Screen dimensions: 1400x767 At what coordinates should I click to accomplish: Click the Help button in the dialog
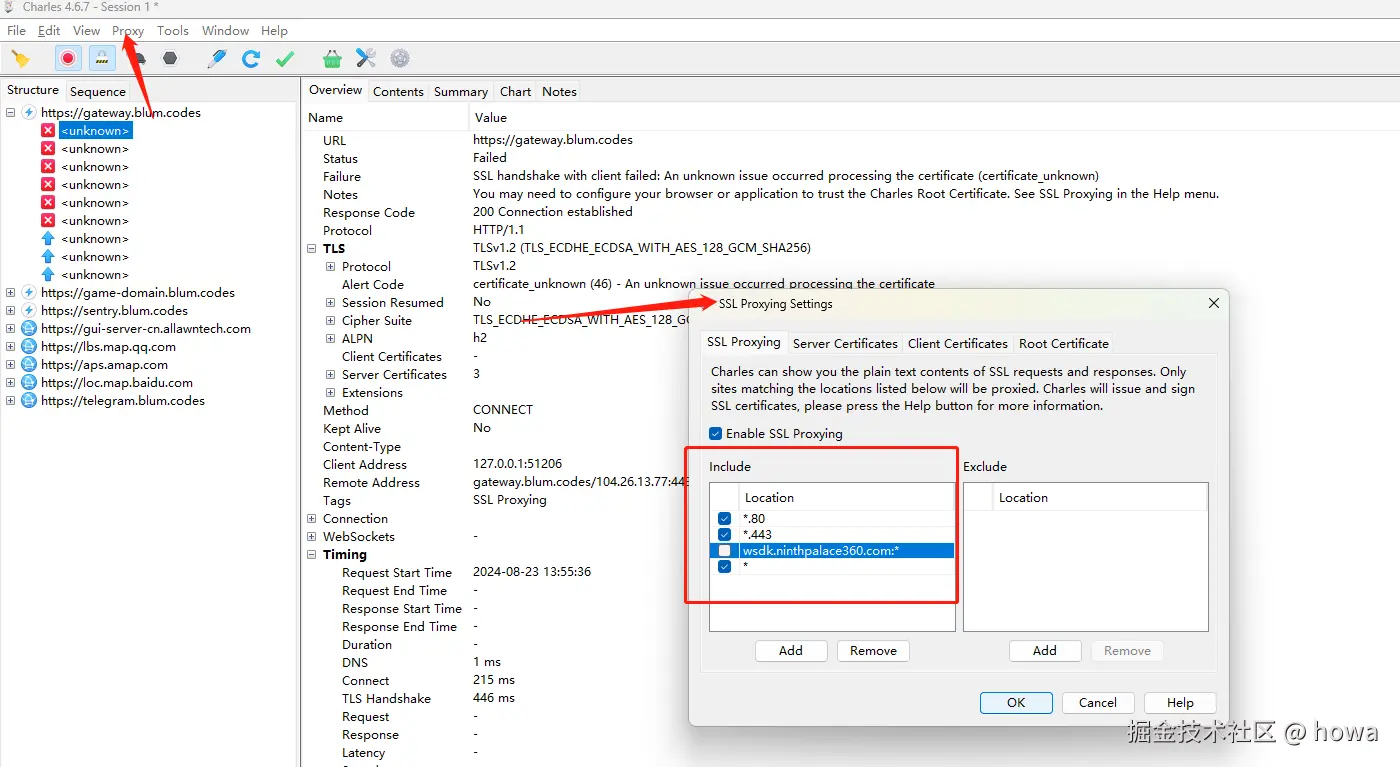tap(1180, 703)
